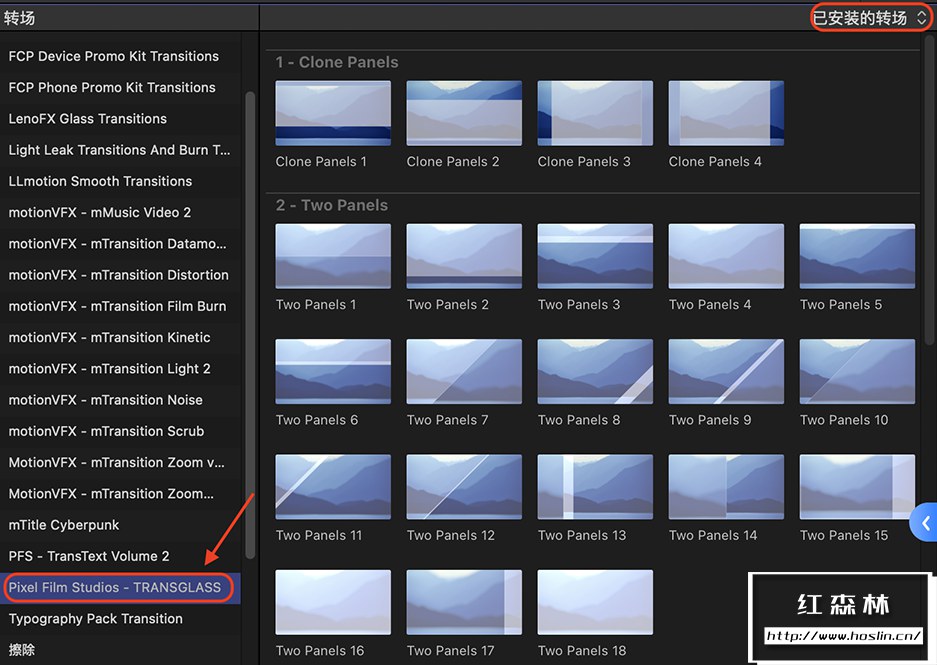Select FCP Phone Promo Kit Transitions category
Screen dimensions: 937x665
point(120,87)
